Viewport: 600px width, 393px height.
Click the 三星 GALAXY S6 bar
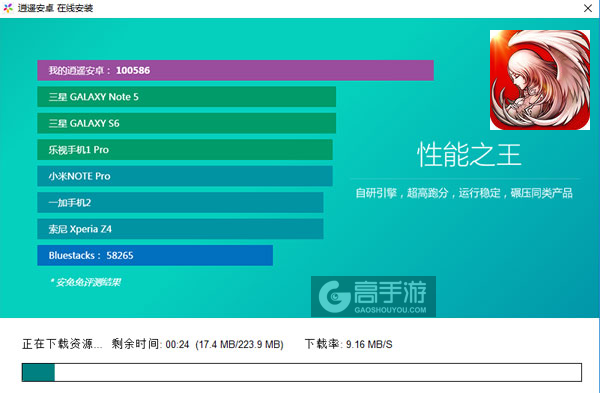(x=186, y=123)
